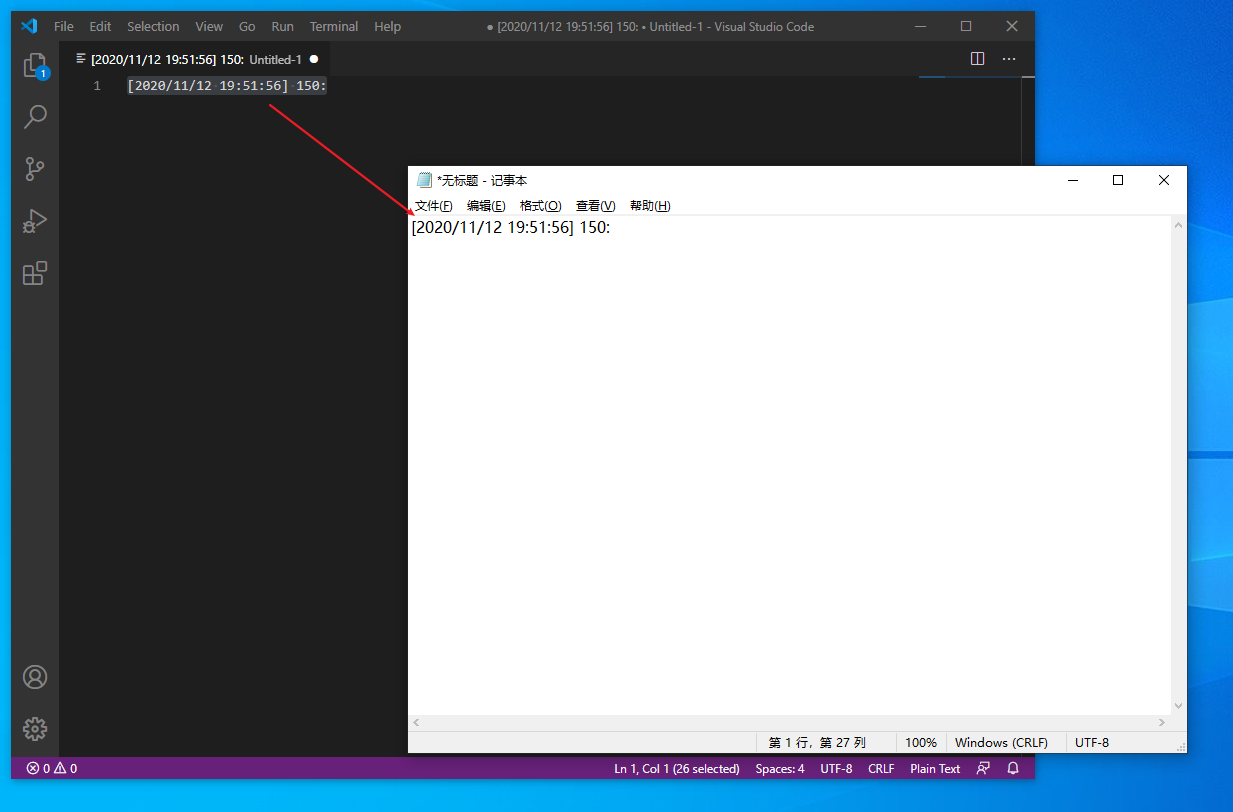Select the Untitled-1 editor tab

196,59
